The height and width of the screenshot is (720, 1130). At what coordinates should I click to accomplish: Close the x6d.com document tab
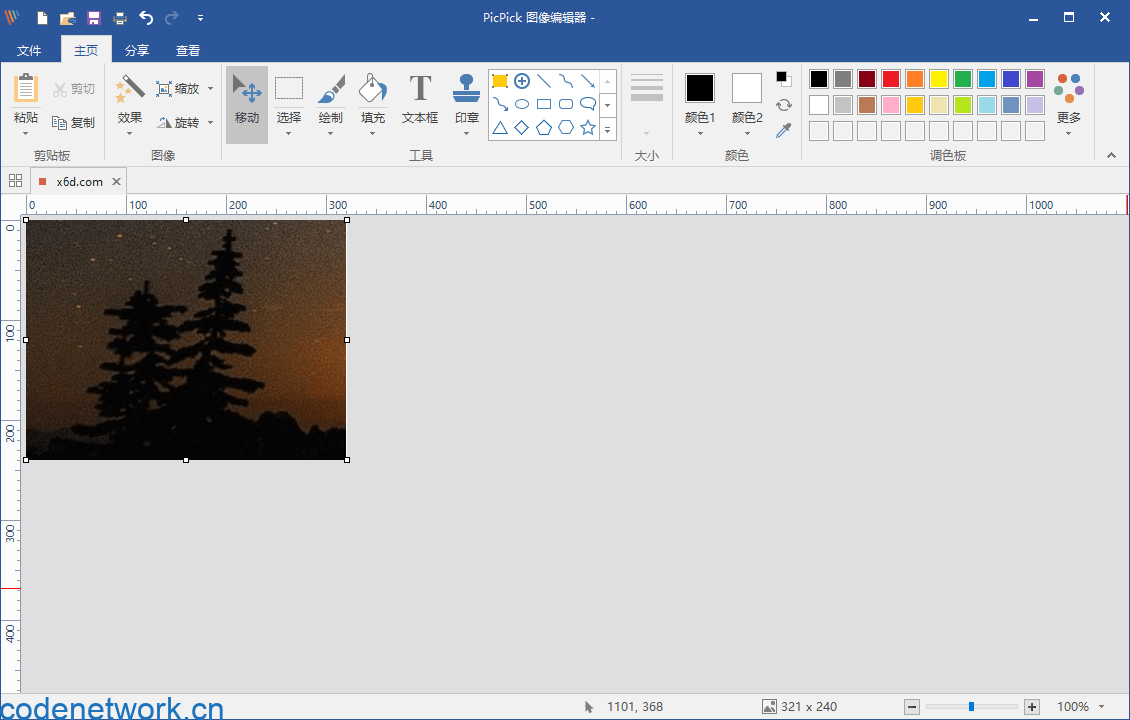tap(116, 182)
